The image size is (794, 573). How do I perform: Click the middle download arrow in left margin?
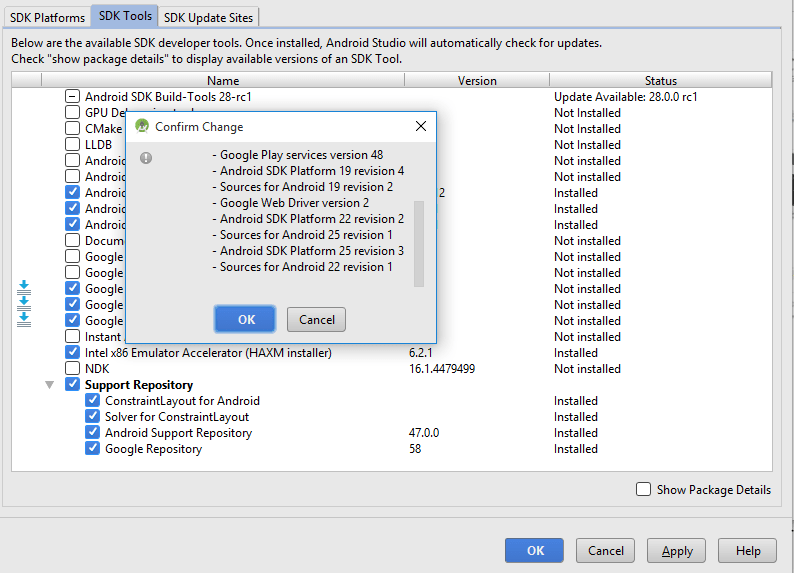pos(24,302)
